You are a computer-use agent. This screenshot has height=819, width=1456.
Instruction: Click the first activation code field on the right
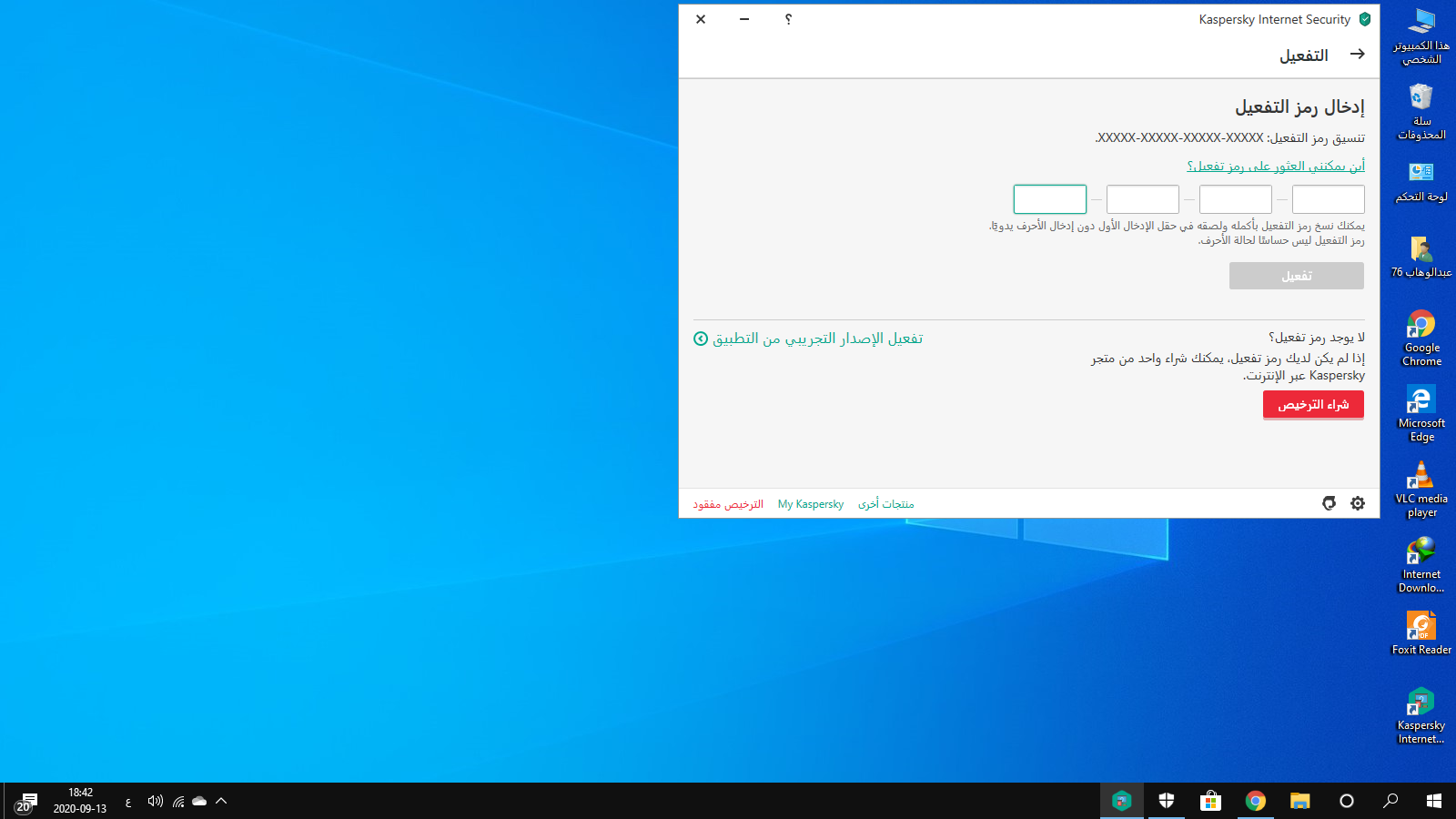point(1329,199)
